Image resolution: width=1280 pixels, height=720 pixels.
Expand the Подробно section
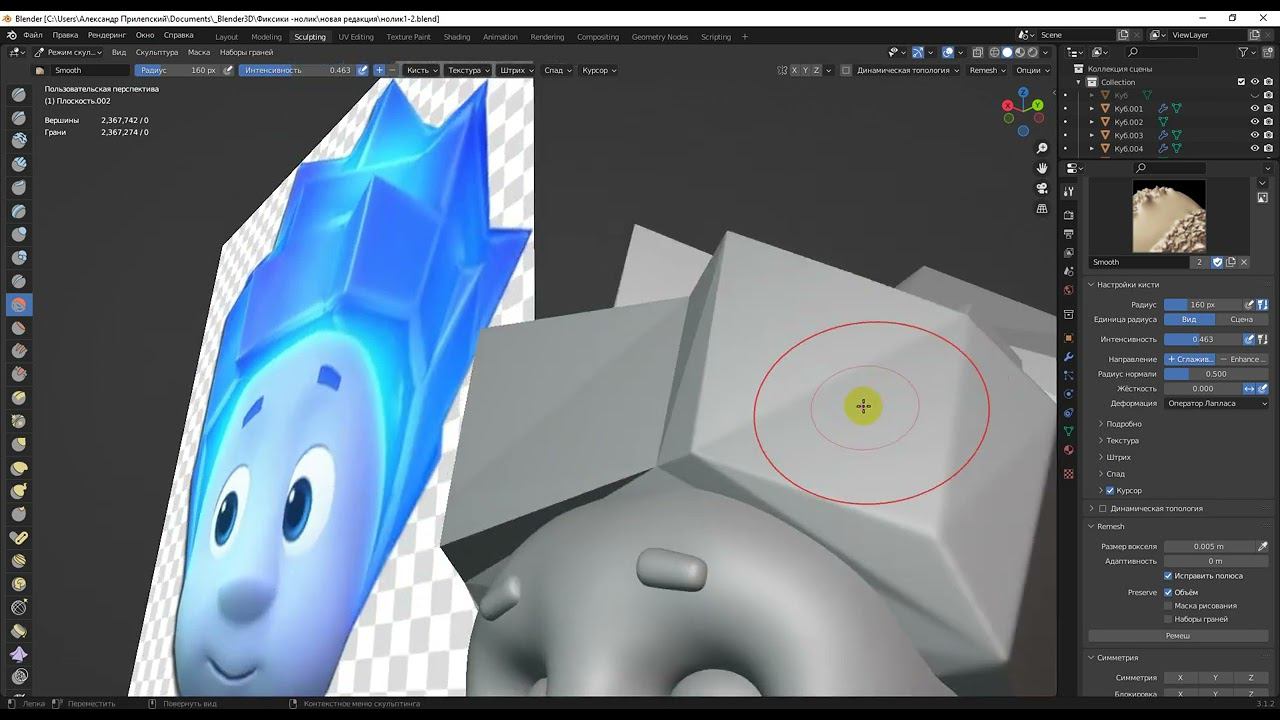pos(1123,424)
